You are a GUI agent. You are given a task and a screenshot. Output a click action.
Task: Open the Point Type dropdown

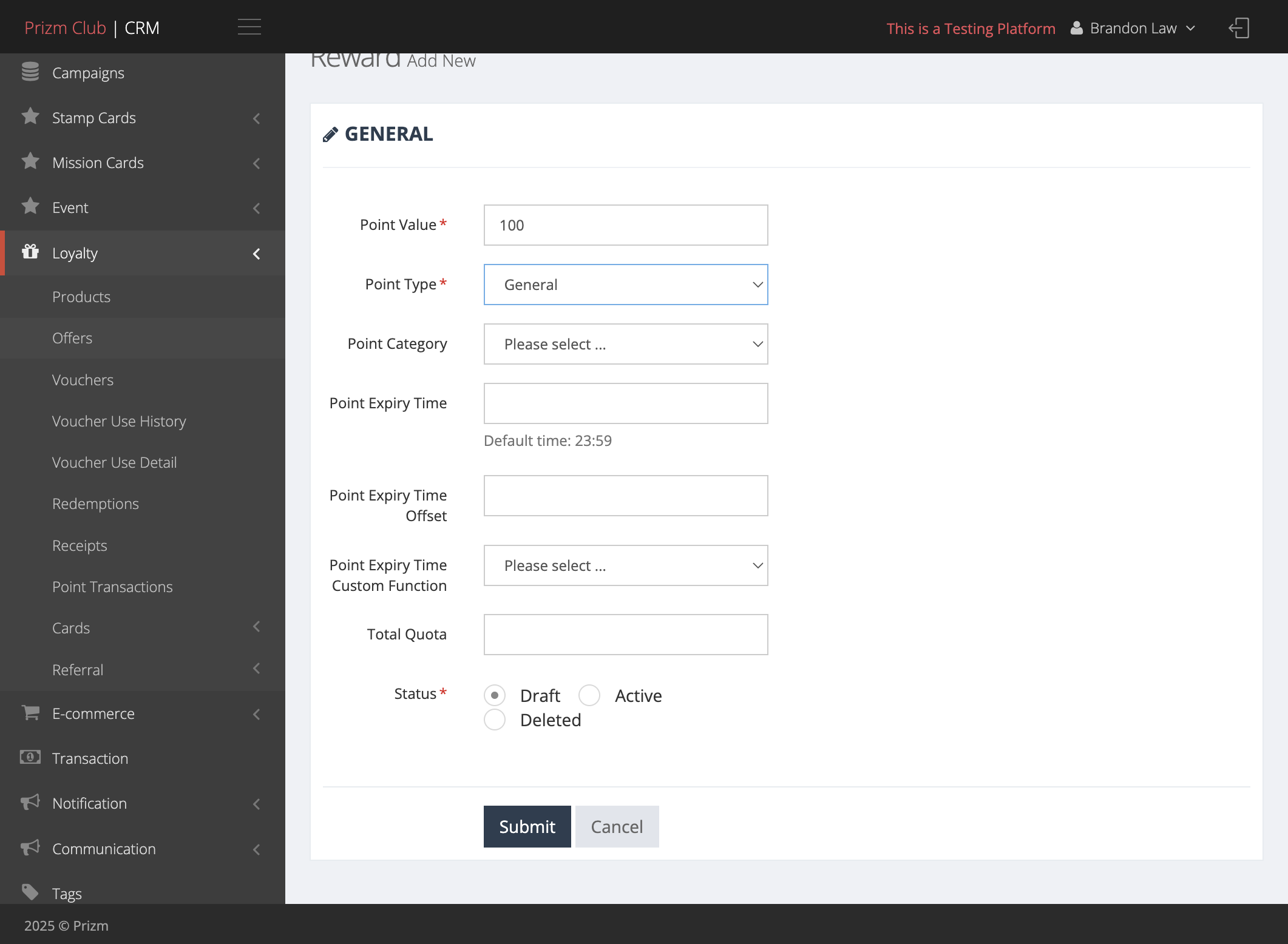[626, 285]
